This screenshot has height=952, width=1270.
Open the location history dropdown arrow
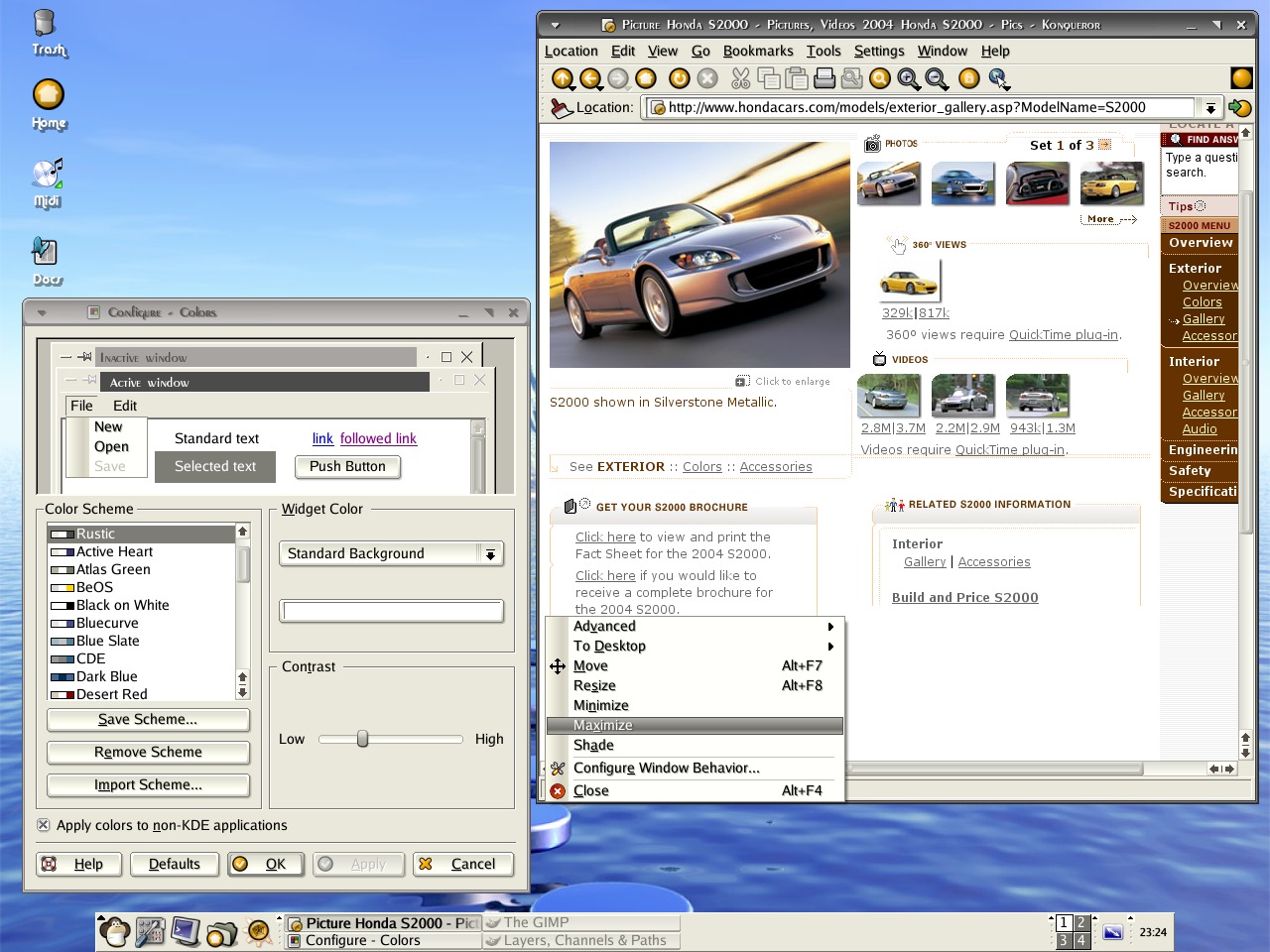coord(1210,107)
